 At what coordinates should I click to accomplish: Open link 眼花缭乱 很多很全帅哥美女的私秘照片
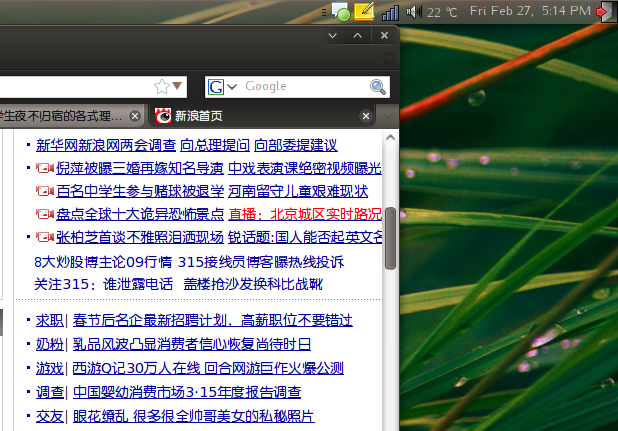click(x=194, y=416)
